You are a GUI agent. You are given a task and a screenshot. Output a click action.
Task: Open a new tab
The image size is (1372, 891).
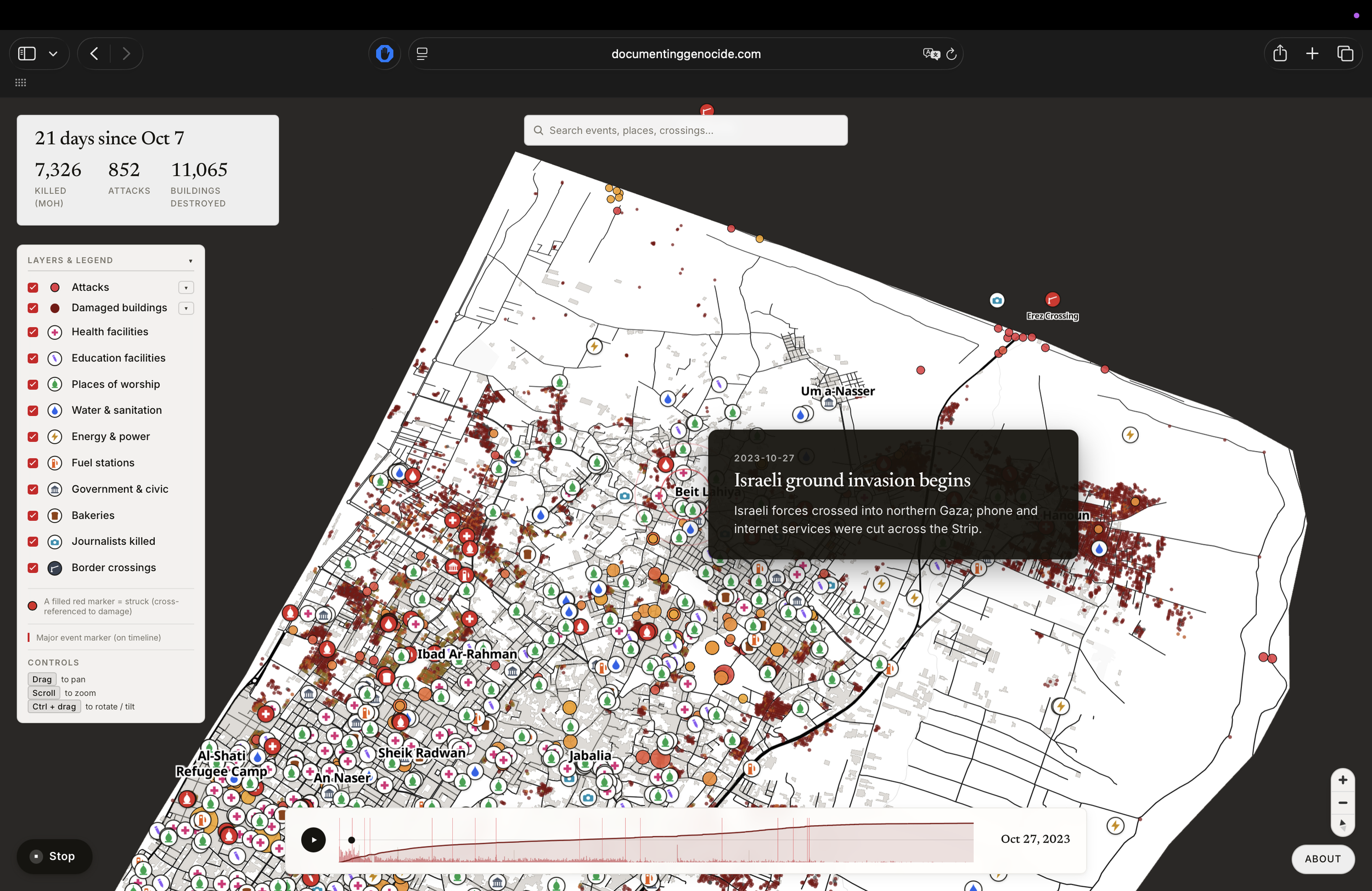point(1312,54)
